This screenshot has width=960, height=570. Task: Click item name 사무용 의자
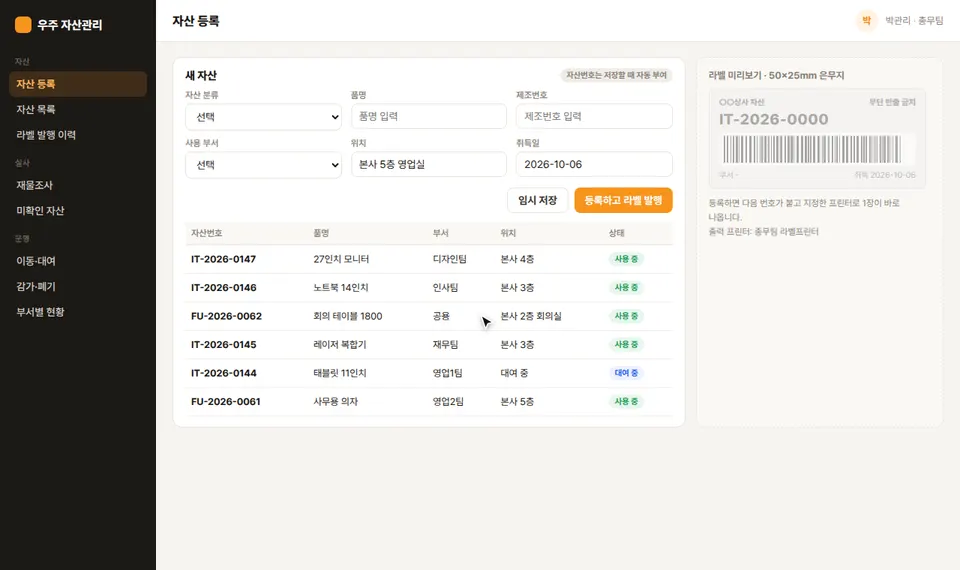(x=336, y=402)
